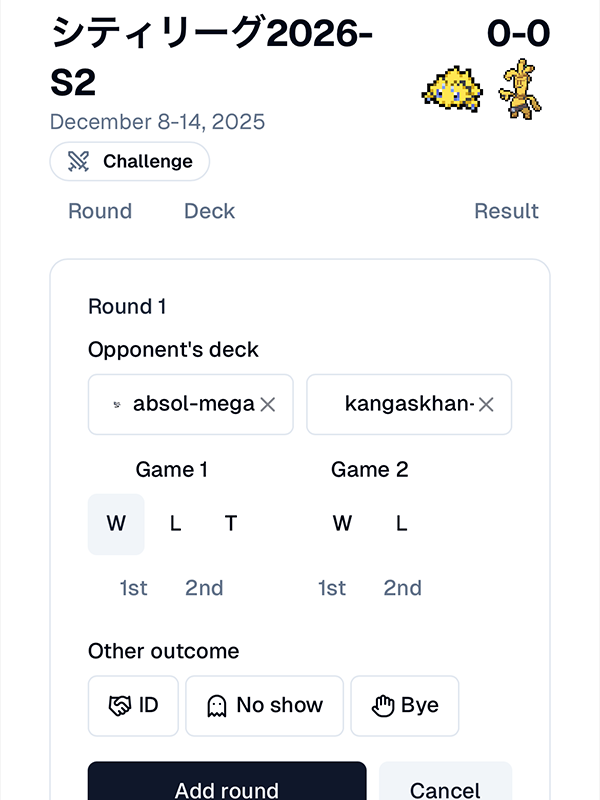Mark Game 1 as a tie
The width and height of the screenshot is (600, 800).
[231, 524]
